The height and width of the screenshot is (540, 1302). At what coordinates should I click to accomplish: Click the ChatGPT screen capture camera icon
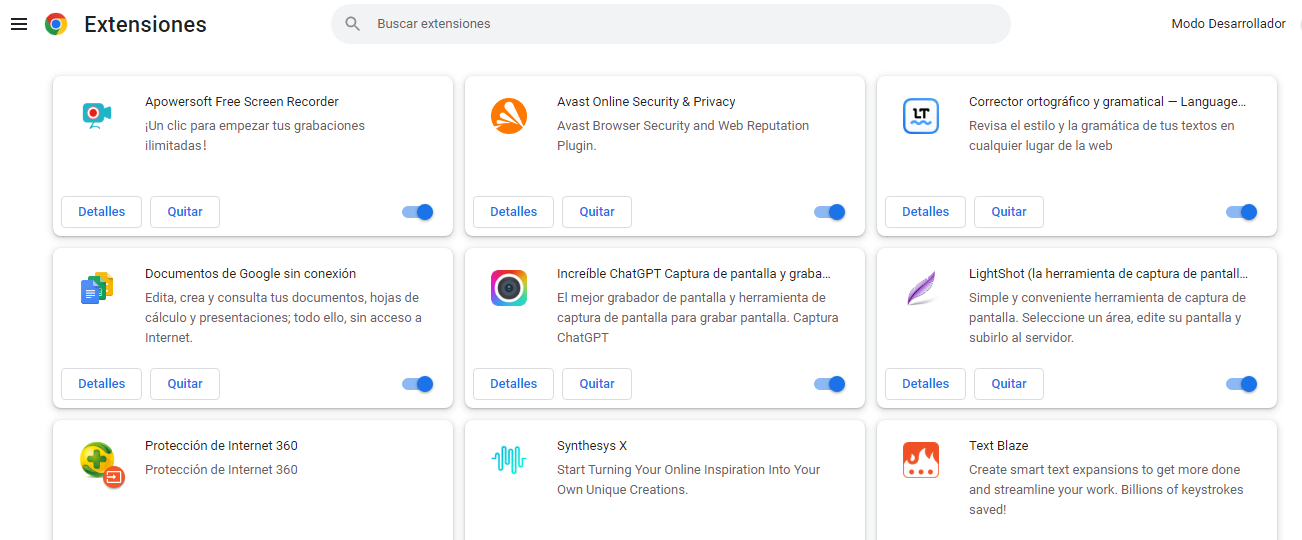pos(509,288)
